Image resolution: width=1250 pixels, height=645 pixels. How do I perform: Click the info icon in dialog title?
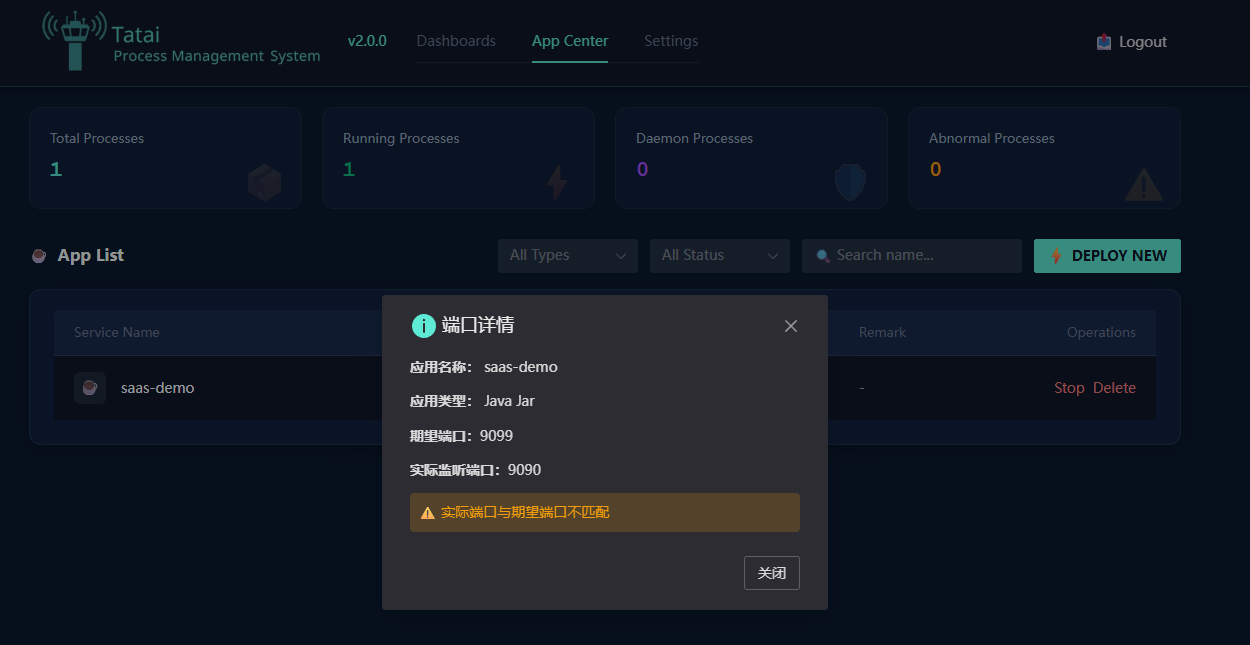click(x=424, y=325)
